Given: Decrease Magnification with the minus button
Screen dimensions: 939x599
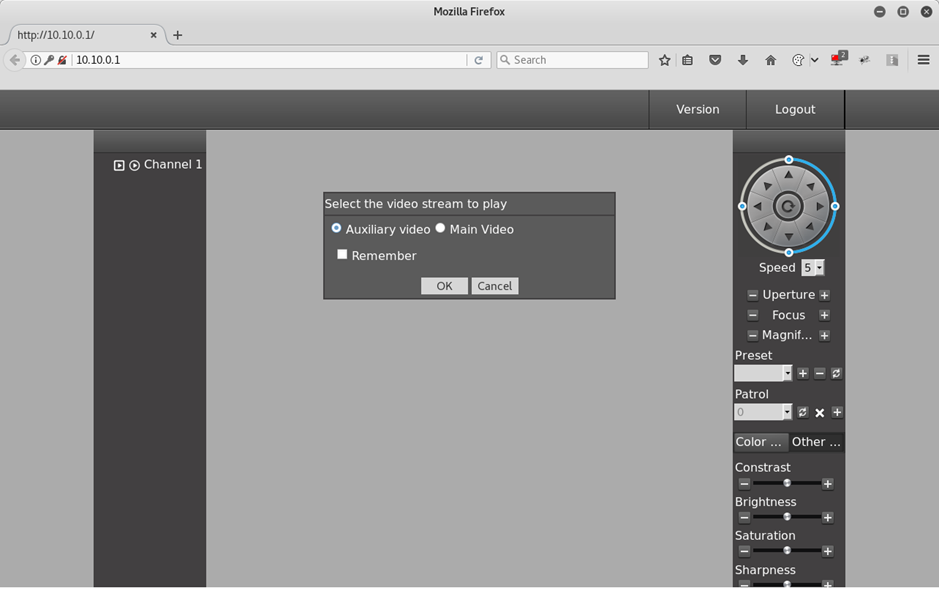Looking at the screenshot, I should [753, 335].
